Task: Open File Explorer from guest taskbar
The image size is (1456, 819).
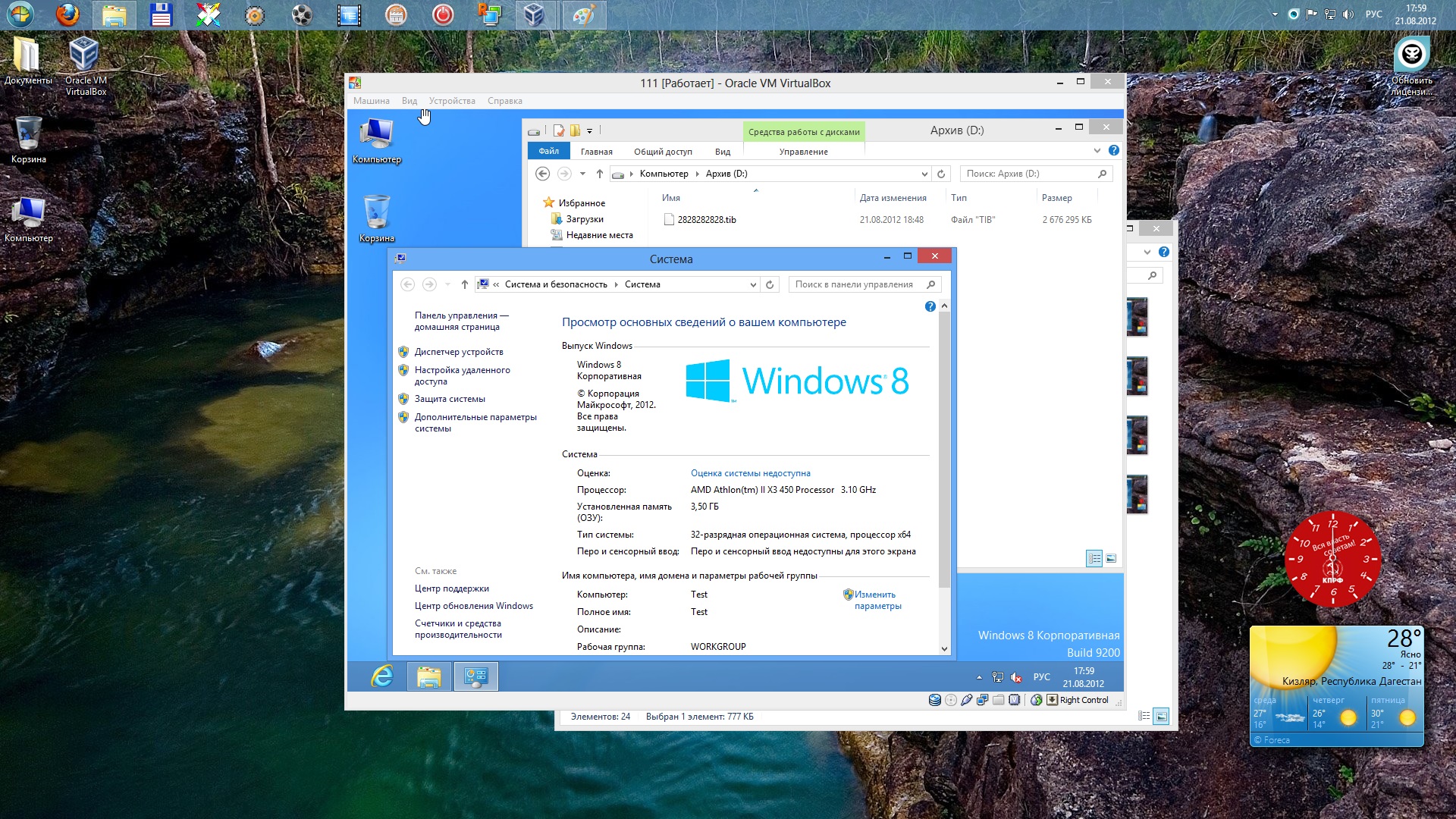Action: tap(429, 676)
